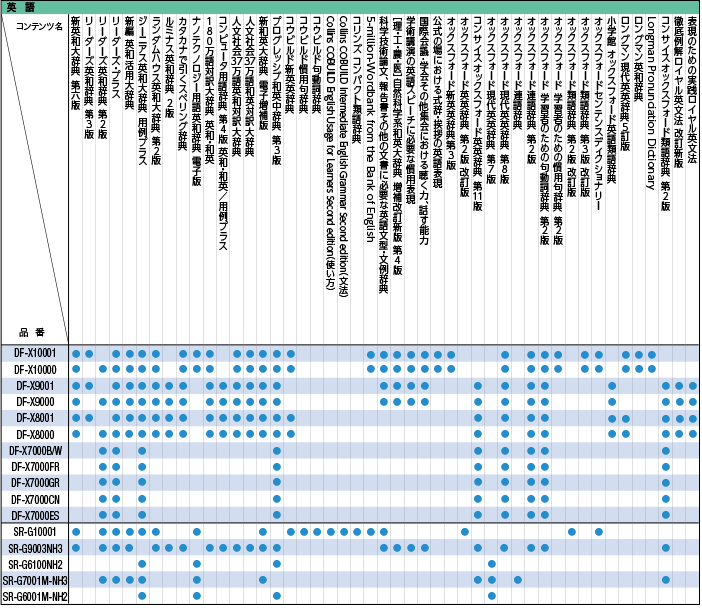Click DF-X10001 dot under 新英和大辞典 第六版

click(76, 354)
